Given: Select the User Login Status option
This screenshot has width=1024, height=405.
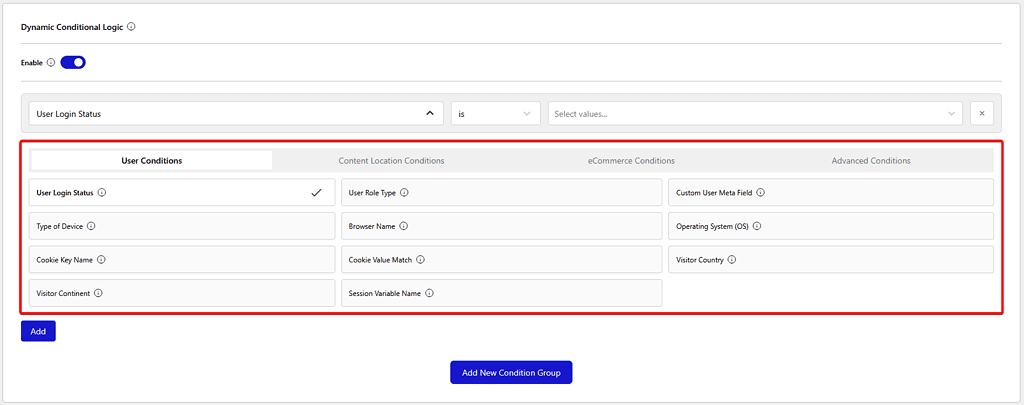Looking at the screenshot, I should (x=182, y=193).
